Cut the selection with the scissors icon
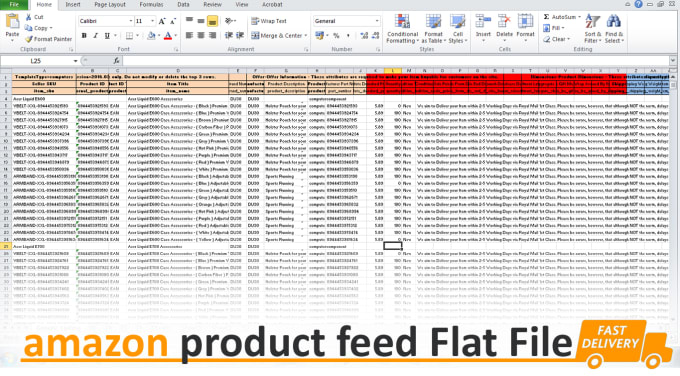The height and width of the screenshot is (376, 680). tap(29, 17)
